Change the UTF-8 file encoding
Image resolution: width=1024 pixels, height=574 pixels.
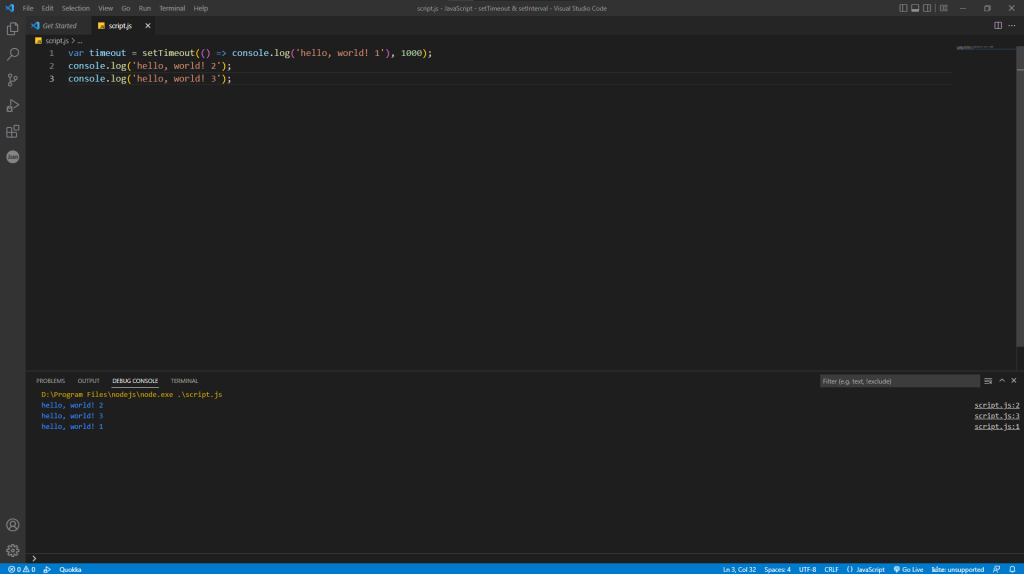pyautogui.click(x=807, y=569)
